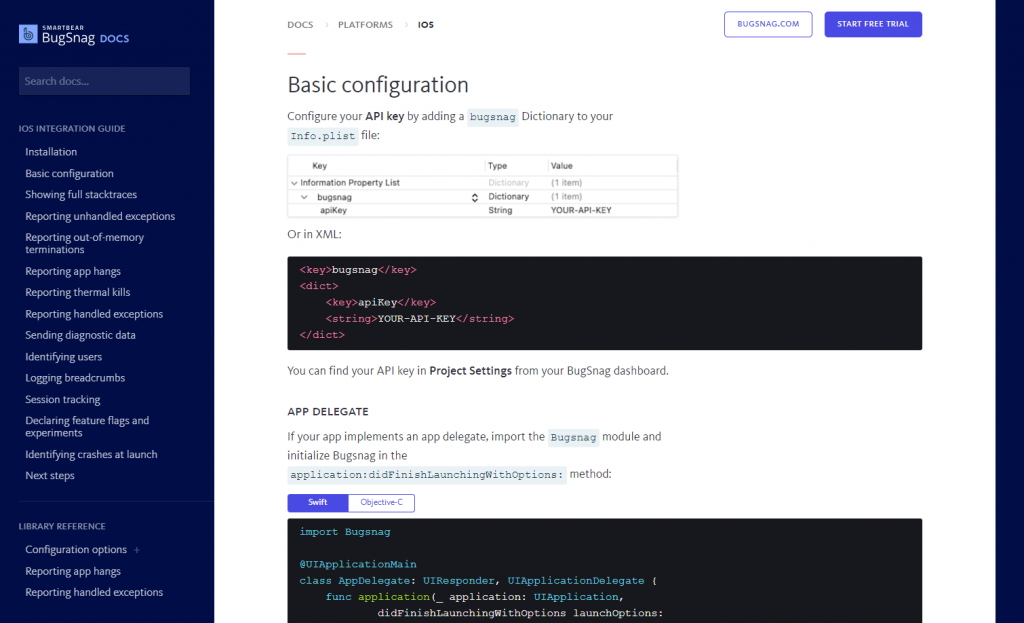Open Reporting app hangs in integration guide

73,271
